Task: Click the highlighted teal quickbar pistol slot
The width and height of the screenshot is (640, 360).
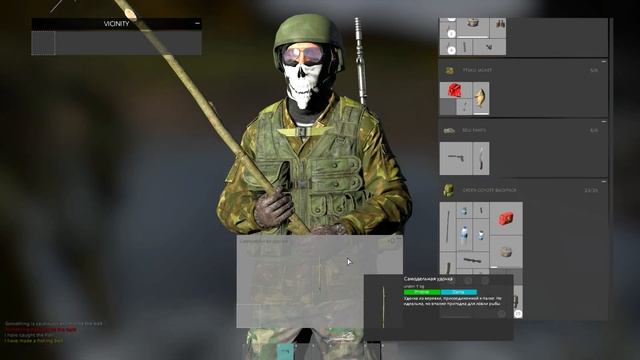Action: (286, 351)
